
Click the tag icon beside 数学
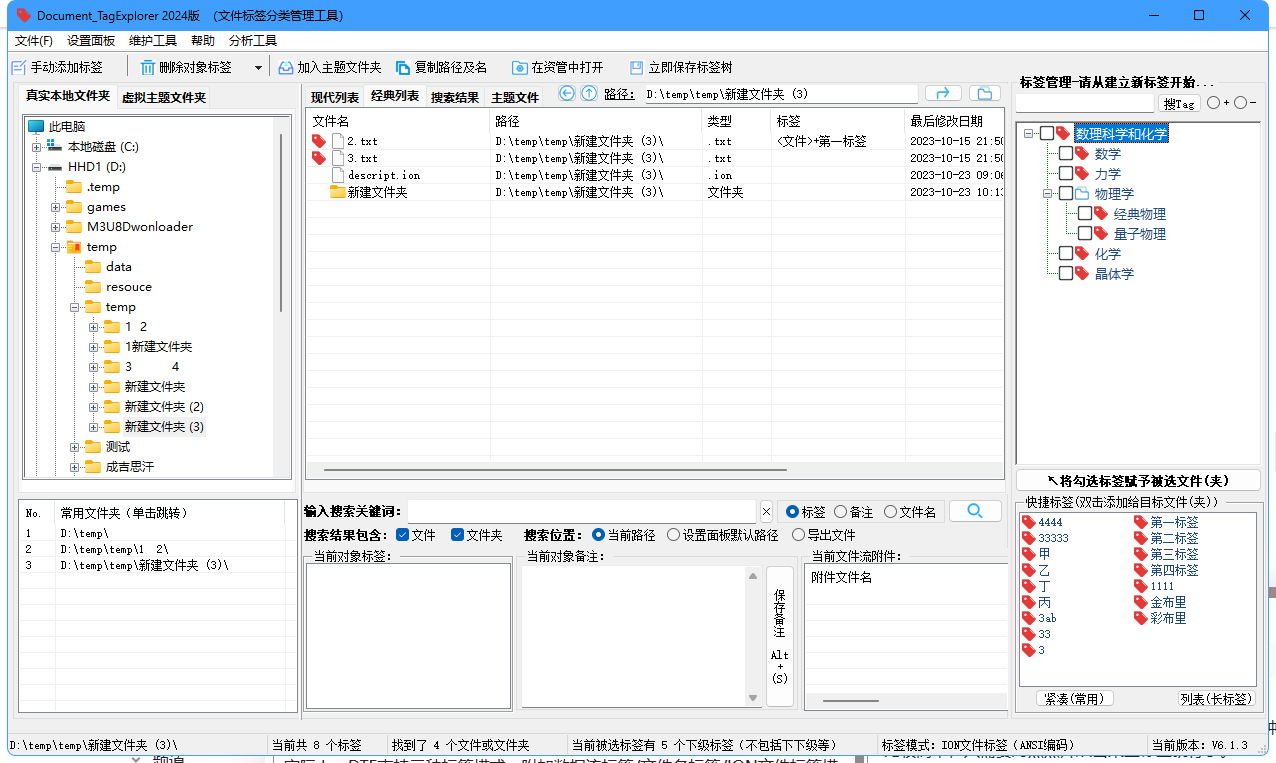(1082, 153)
